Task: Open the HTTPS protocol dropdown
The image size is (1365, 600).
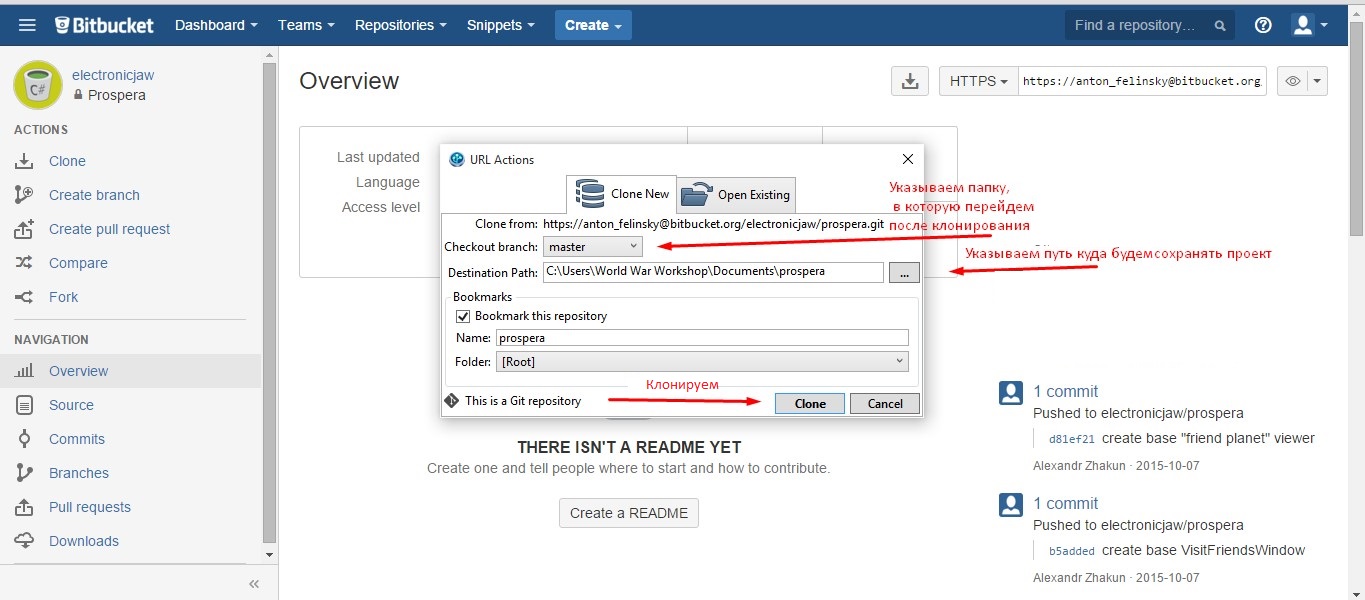Action: 978,82
